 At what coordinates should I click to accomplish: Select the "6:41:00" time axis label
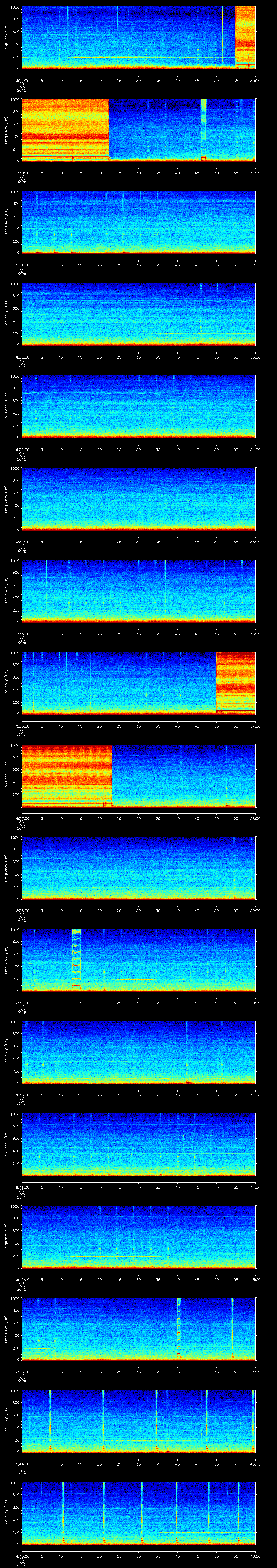[x=21, y=1187]
